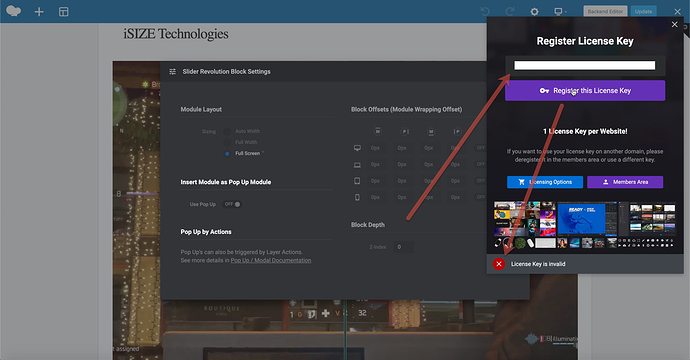Image resolution: width=690 pixels, height=360 pixels.
Task: Open the template layout icon in header
Action: point(64,12)
